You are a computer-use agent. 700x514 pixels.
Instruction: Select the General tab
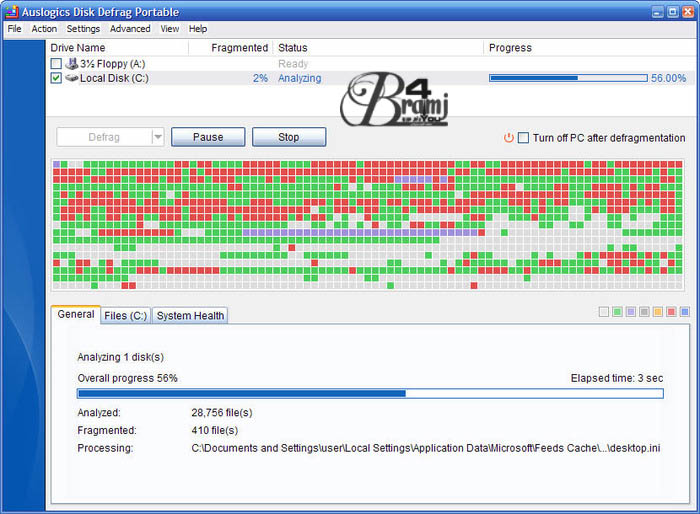(x=76, y=314)
